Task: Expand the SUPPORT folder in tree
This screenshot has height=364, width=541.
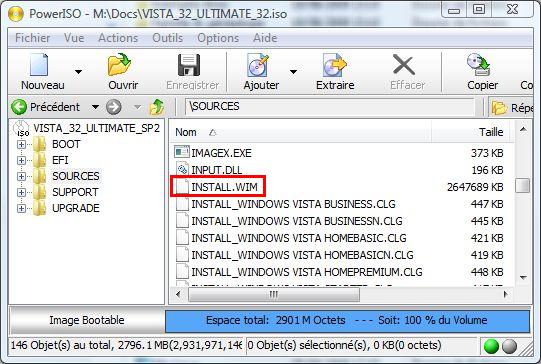Action: pos(21,192)
